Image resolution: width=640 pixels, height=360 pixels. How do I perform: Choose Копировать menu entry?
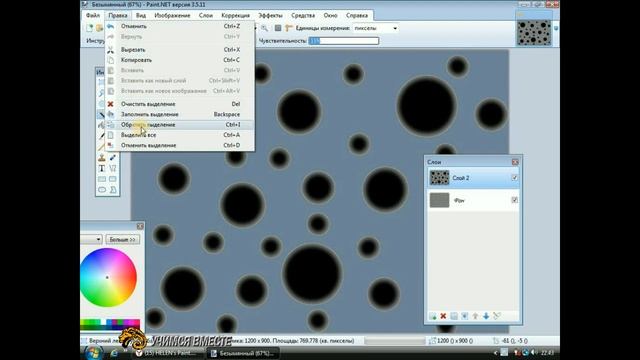point(180,60)
